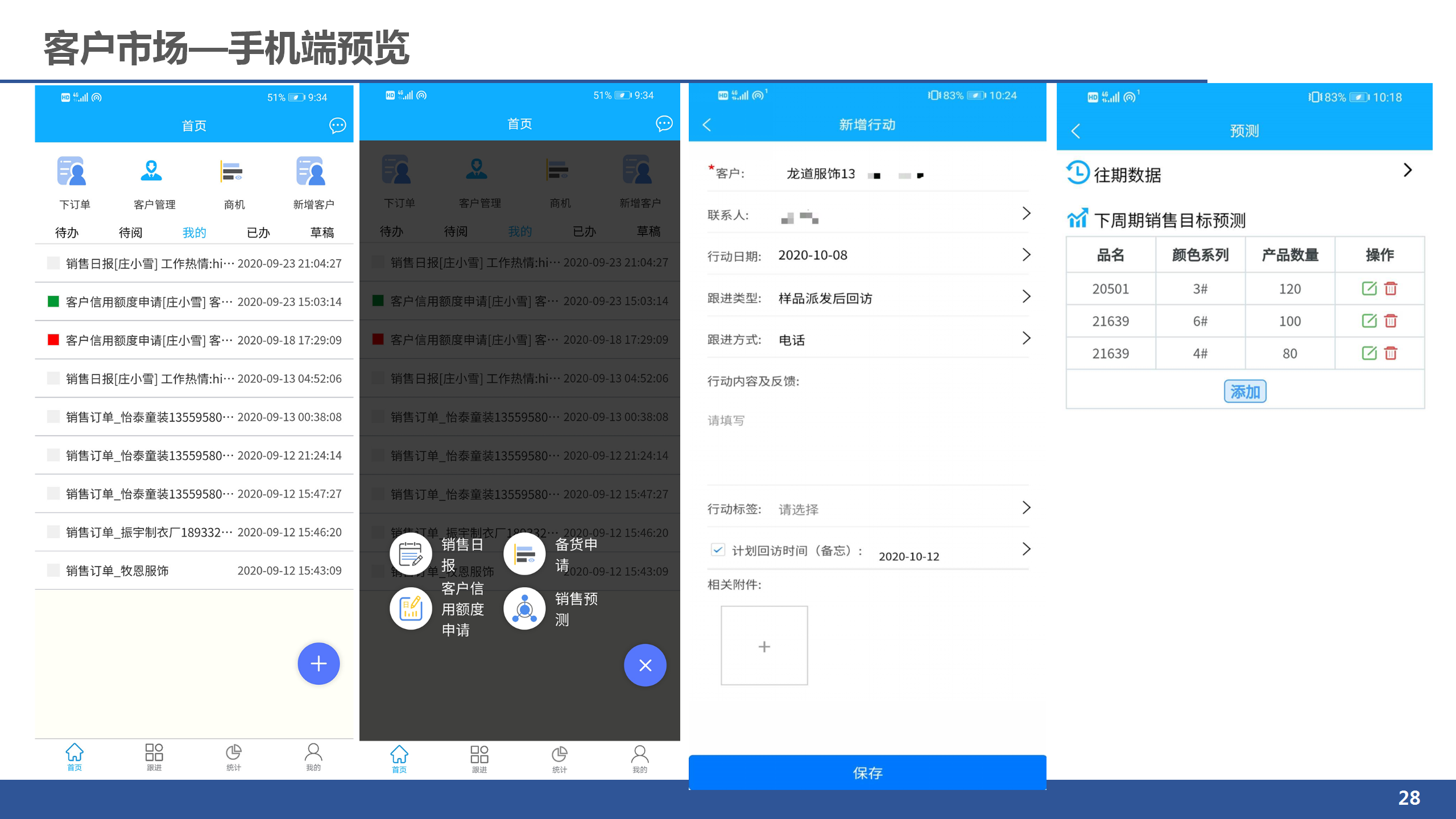Toggle 计划回访时间 checkbox
This screenshot has height=819, width=1456.
click(718, 549)
